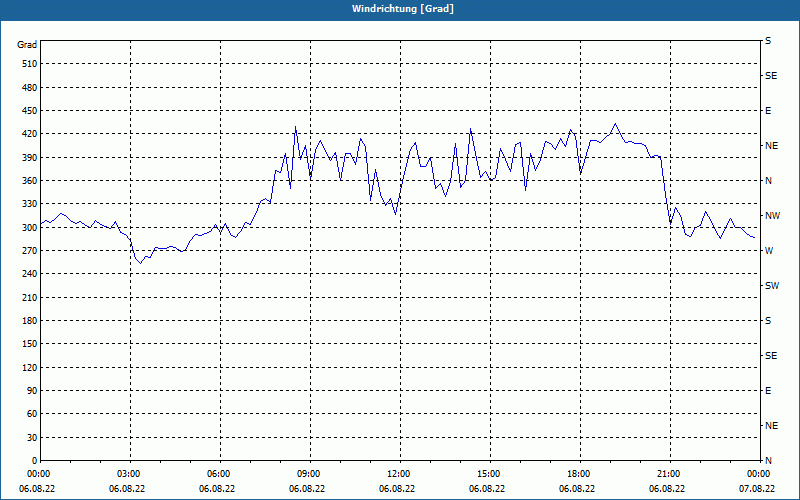Select the 07.08.22 date label
Screen dimensions: 800x500
(x=757, y=489)
